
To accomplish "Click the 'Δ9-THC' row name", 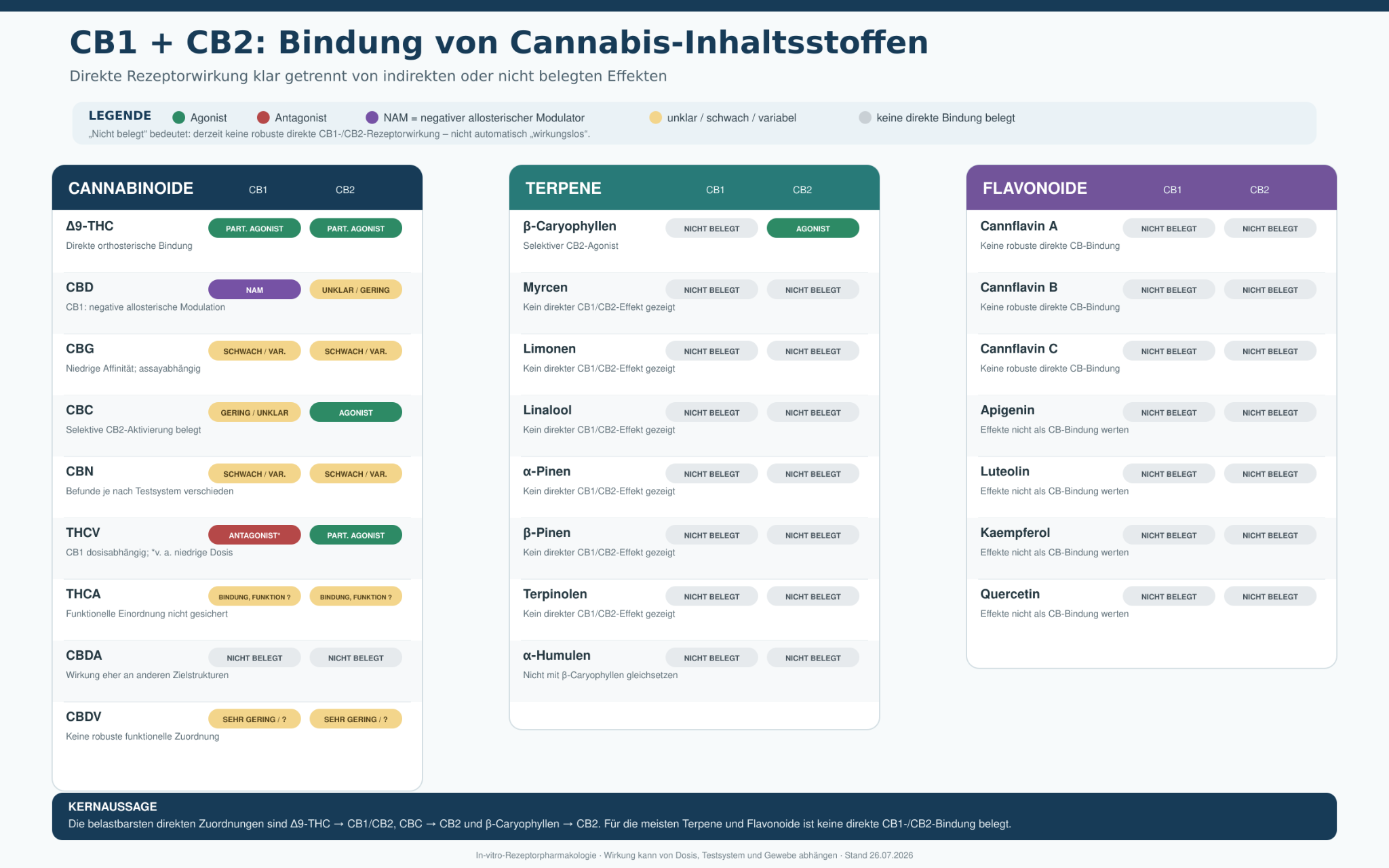I will tap(90, 226).
